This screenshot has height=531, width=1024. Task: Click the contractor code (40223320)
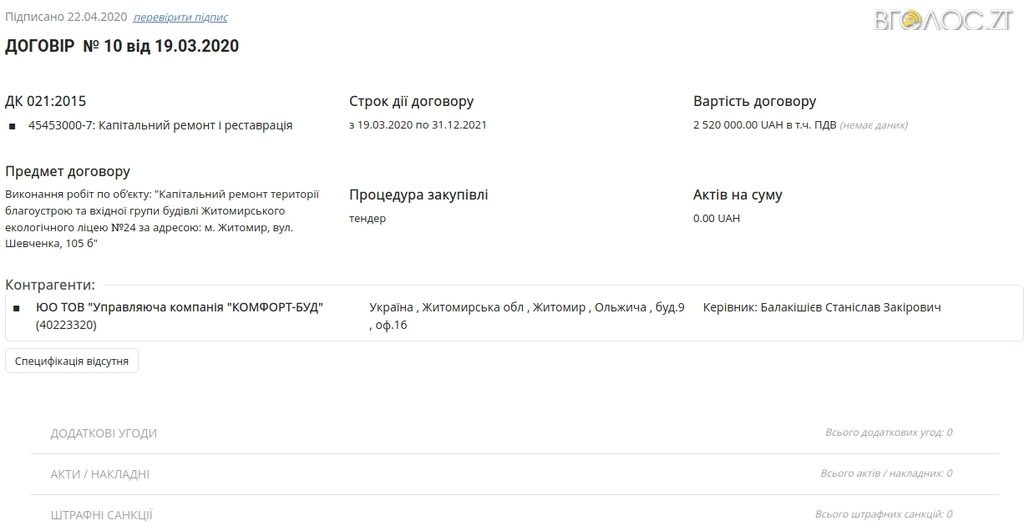(x=67, y=325)
